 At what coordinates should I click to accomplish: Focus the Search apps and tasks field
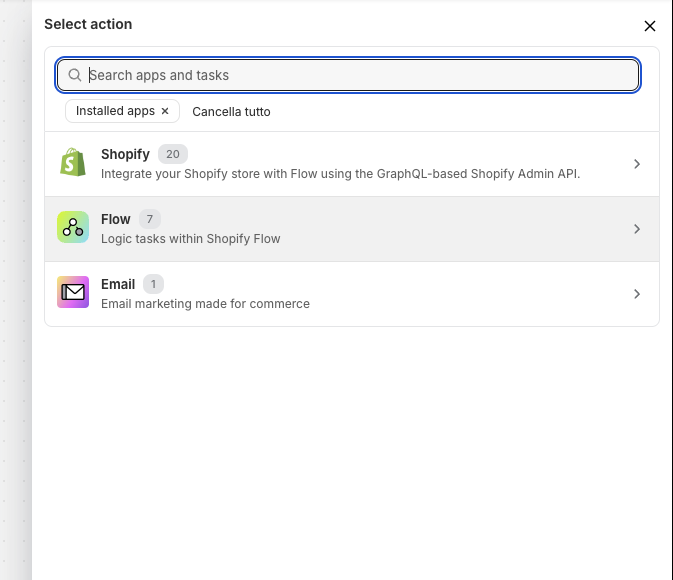[360, 75]
